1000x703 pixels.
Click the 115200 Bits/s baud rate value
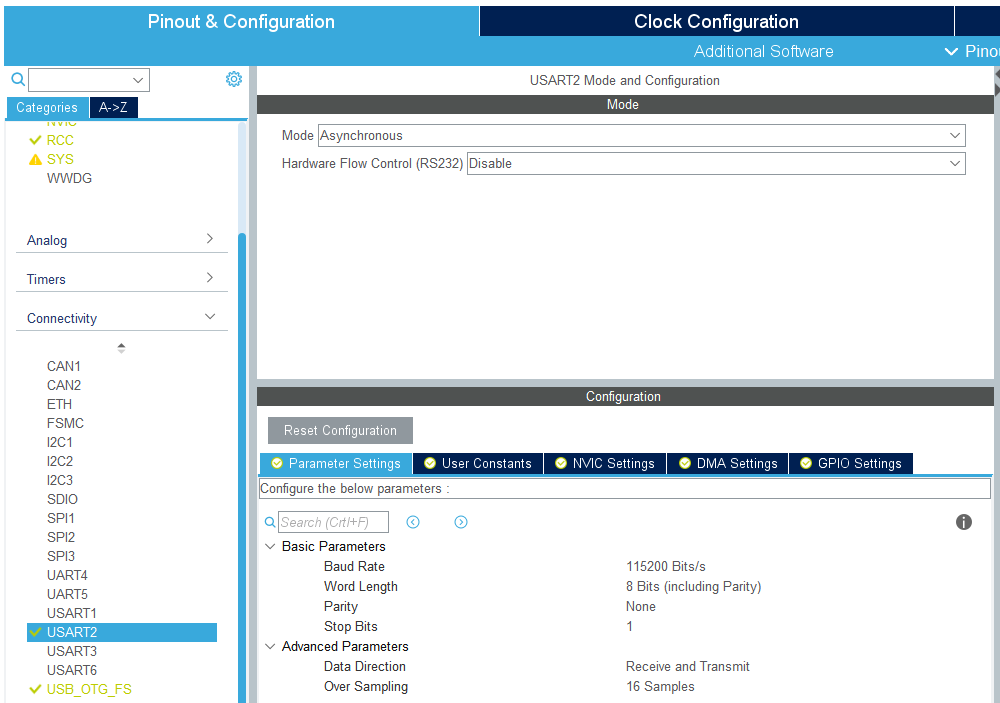(666, 566)
